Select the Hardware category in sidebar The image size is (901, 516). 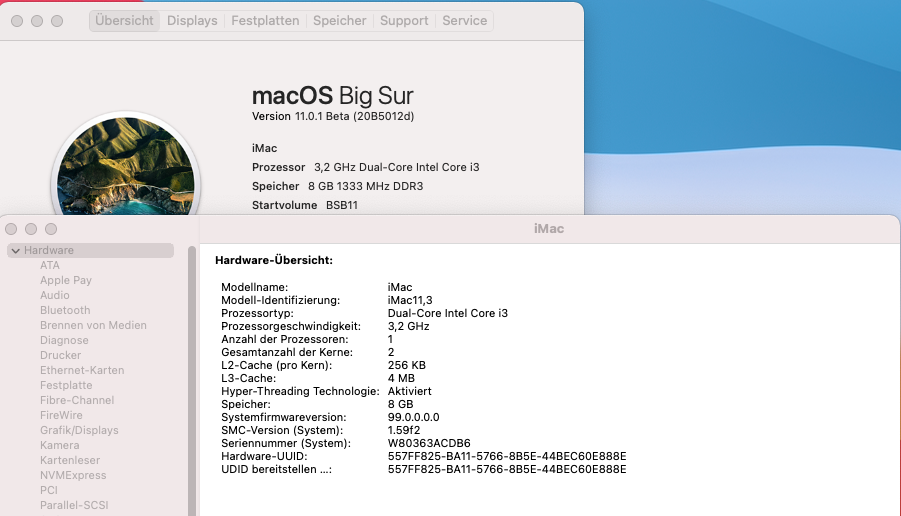(x=90, y=250)
